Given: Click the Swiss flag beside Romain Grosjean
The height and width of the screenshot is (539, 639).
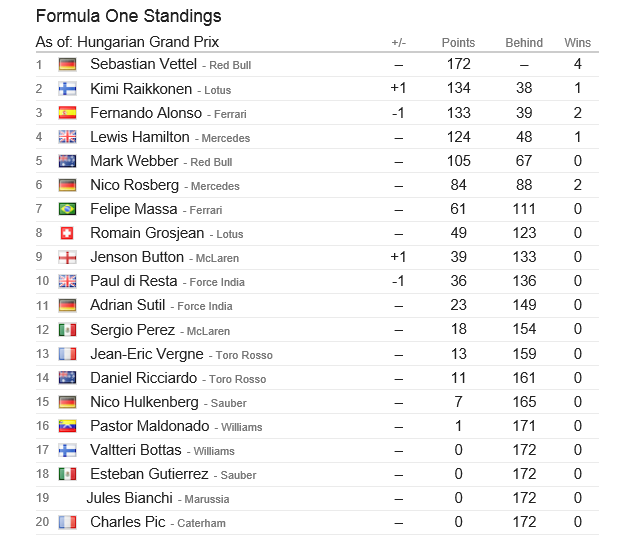Looking at the screenshot, I should coord(68,233).
